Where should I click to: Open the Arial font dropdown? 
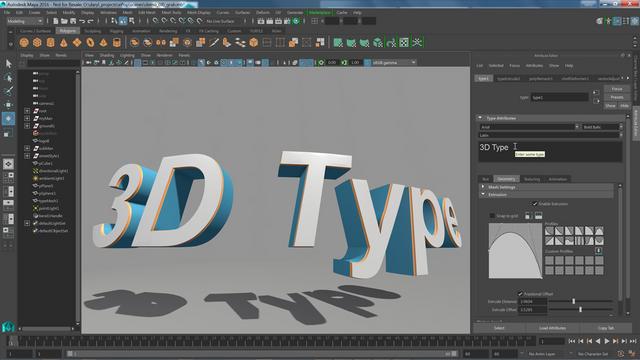(x=529, y=127)
